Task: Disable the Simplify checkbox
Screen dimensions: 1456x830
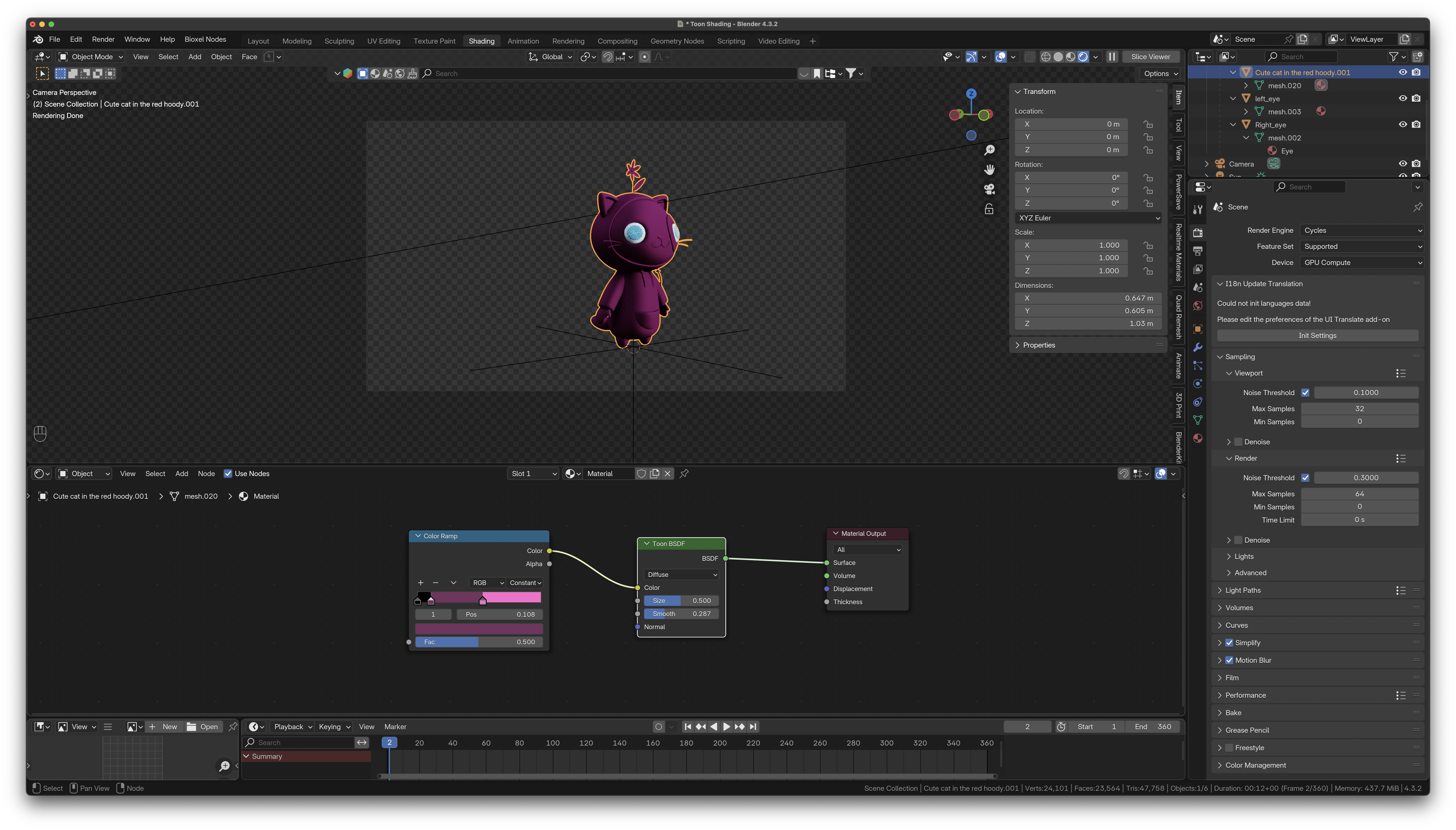Action: (1229, 642)
